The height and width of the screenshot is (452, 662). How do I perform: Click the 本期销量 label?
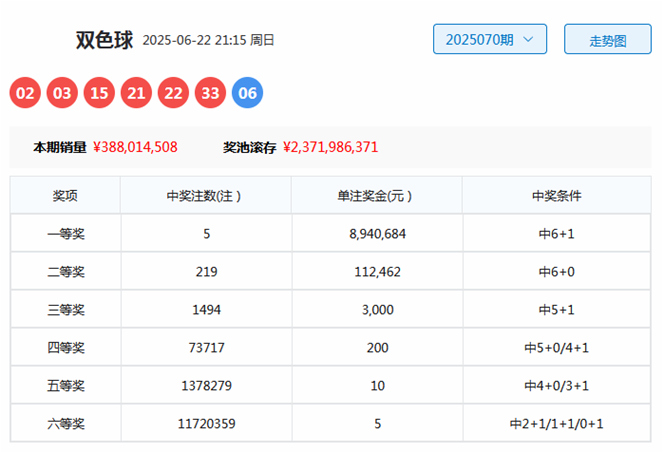(x=60, y=147)
